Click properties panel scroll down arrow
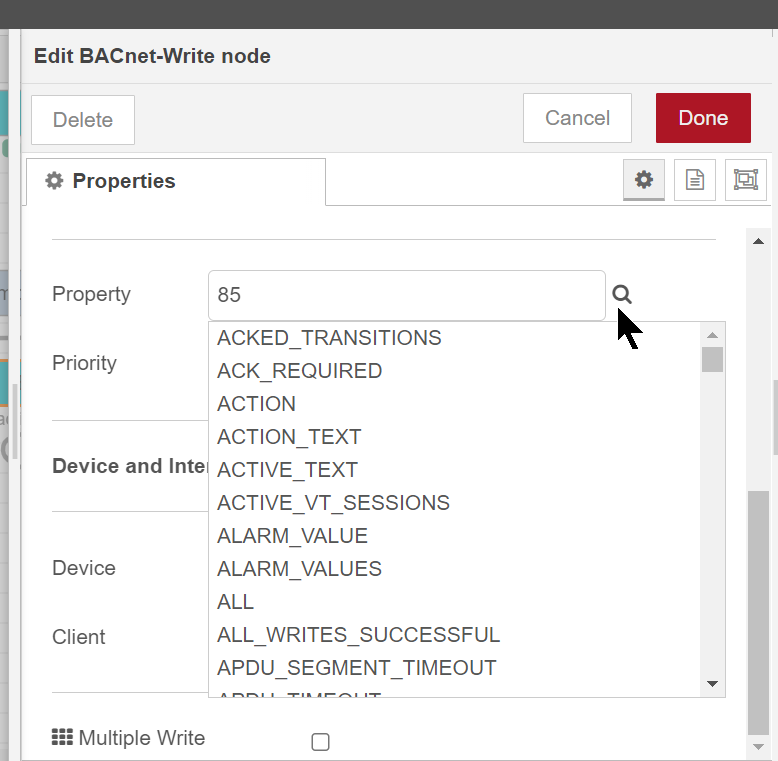778x761 pixels. click(758, 746)
